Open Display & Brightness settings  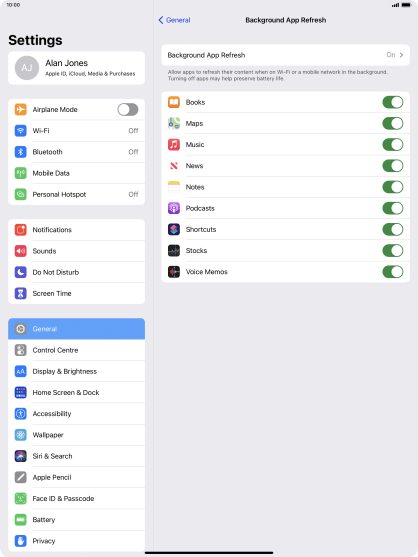tap(76, 372)
